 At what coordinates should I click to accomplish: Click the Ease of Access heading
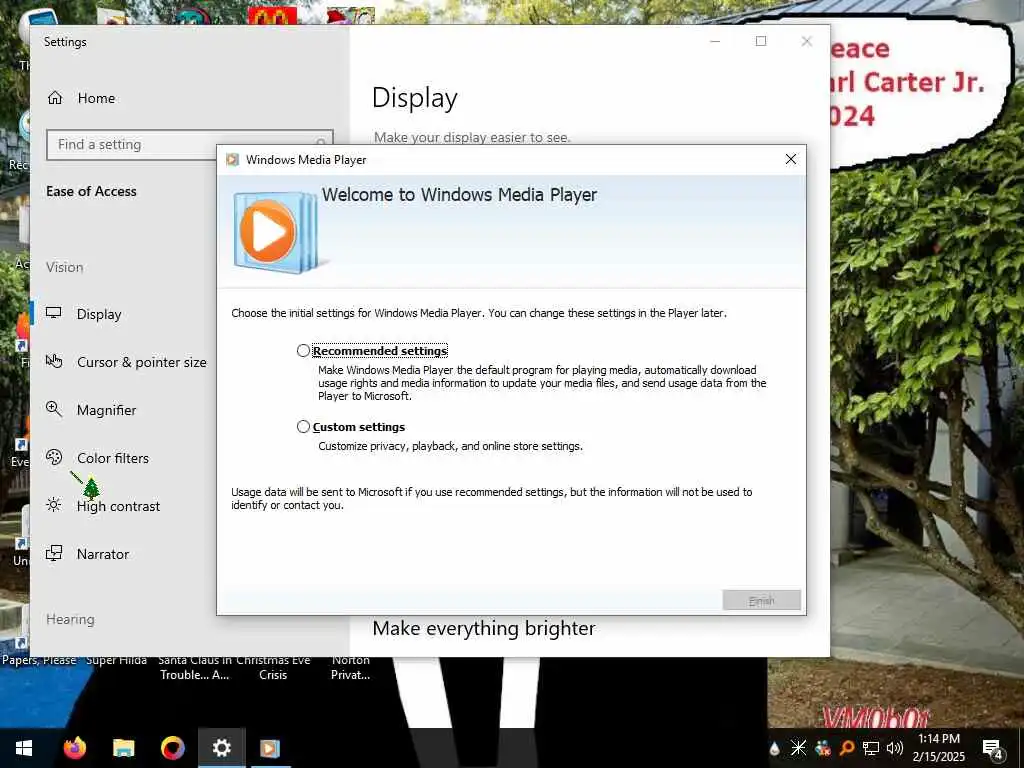coord(91,191)
